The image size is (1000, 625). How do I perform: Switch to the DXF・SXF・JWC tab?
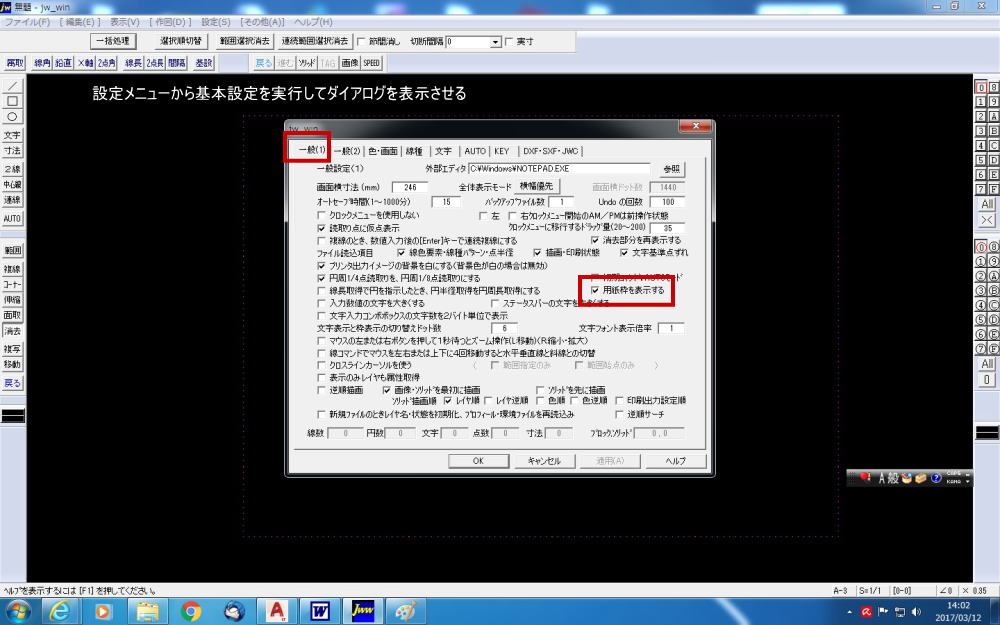tap(550, 151)
